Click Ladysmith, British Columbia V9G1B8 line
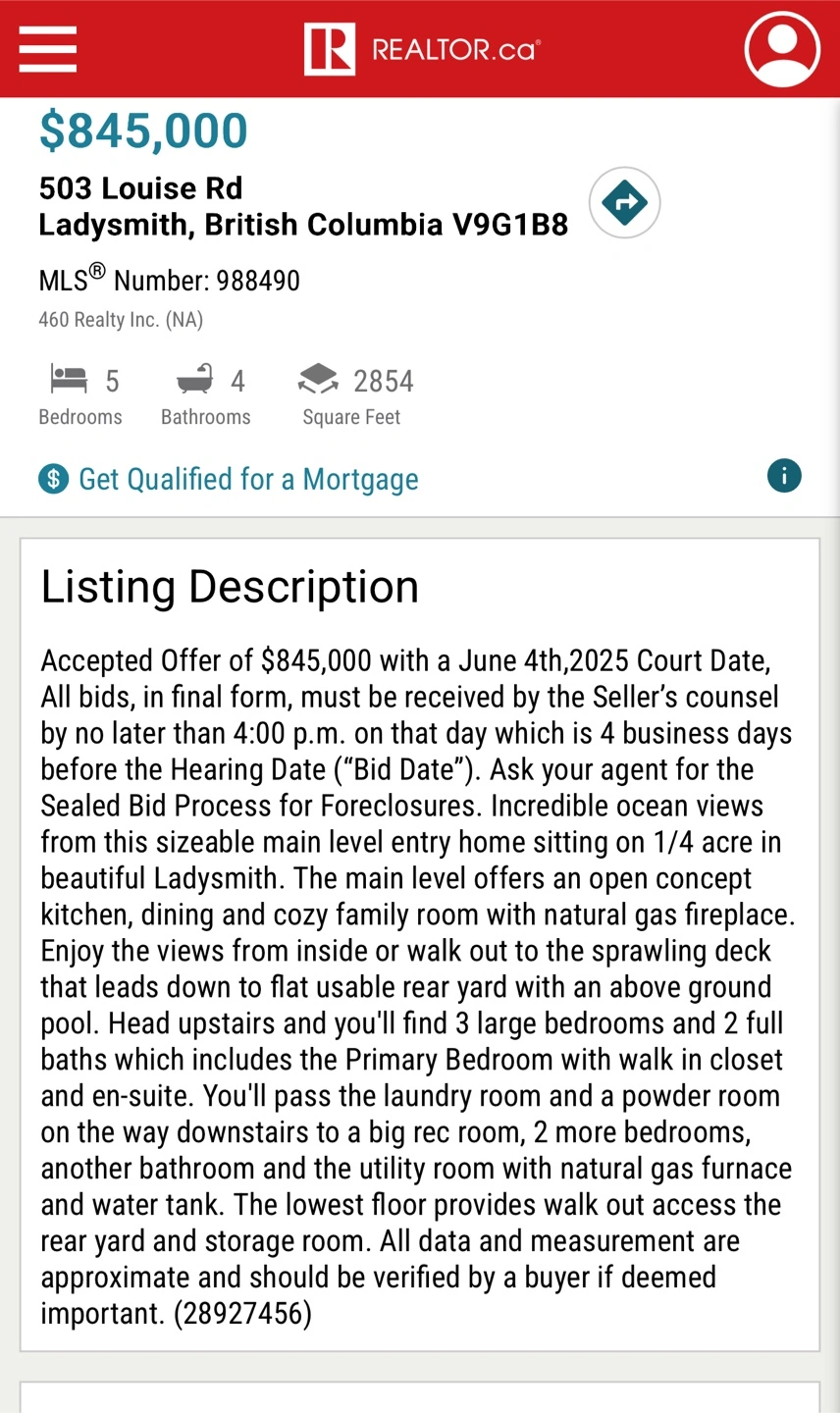 coord(303,225)
